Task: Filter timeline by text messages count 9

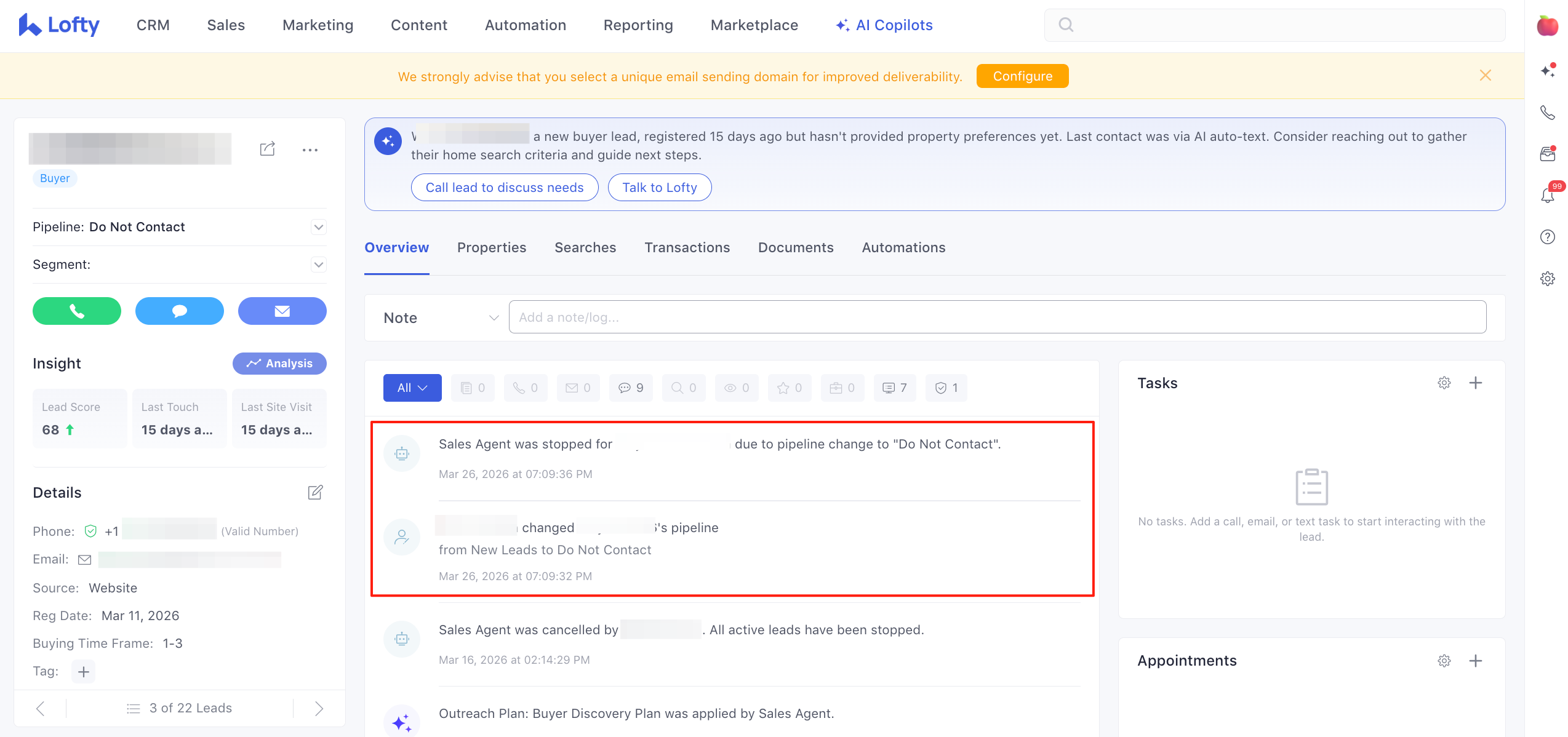Action: point(631,388)
